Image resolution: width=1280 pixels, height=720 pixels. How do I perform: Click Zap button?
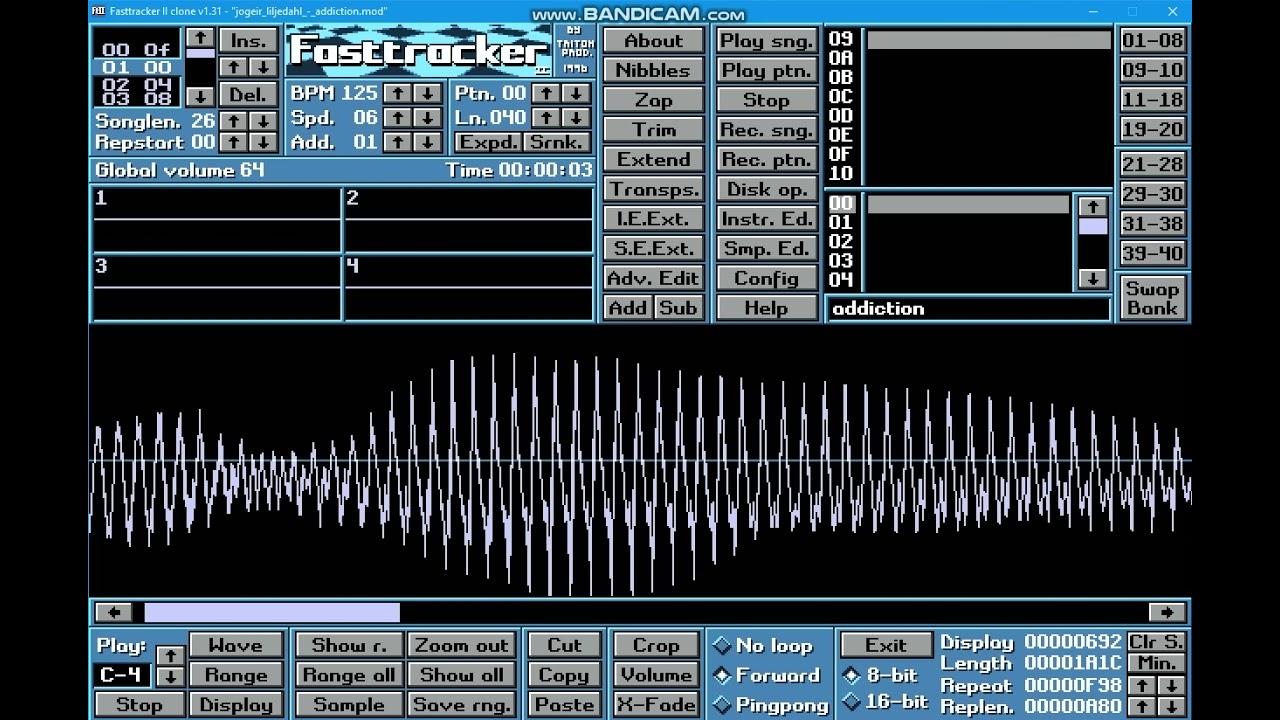(653, 100)
